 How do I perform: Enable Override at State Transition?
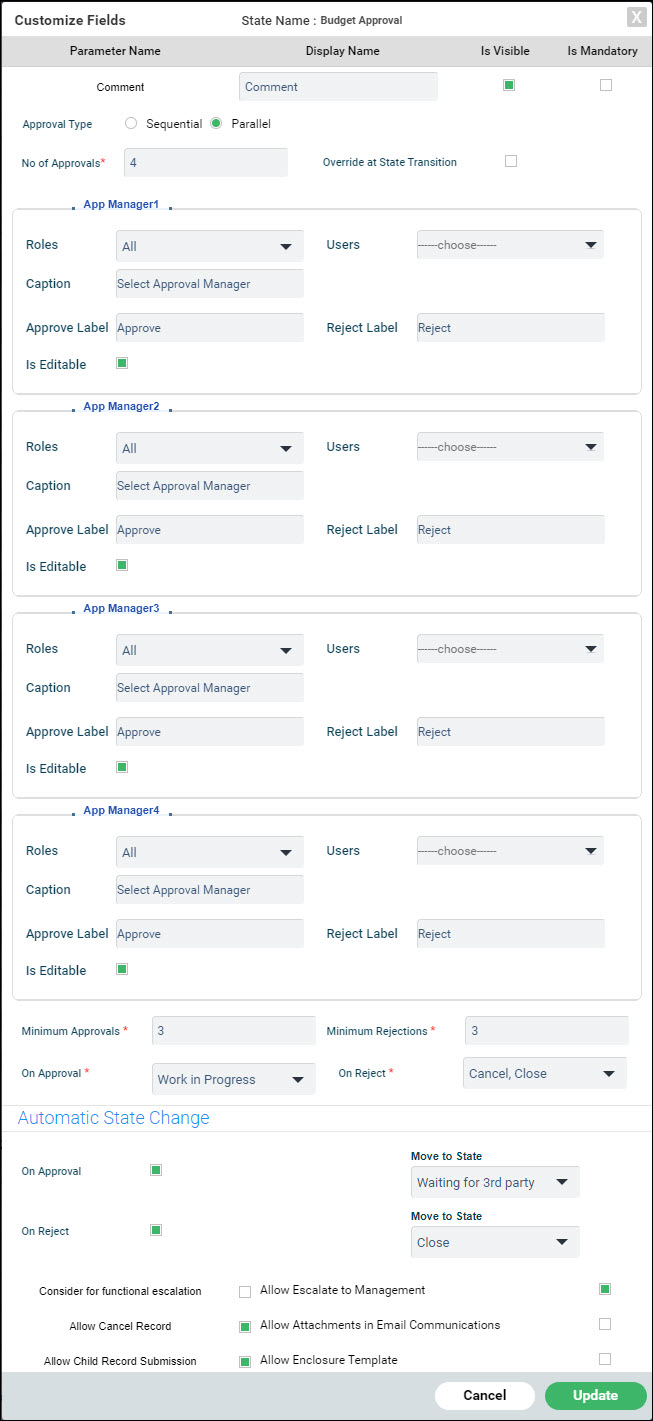point(511,161)
